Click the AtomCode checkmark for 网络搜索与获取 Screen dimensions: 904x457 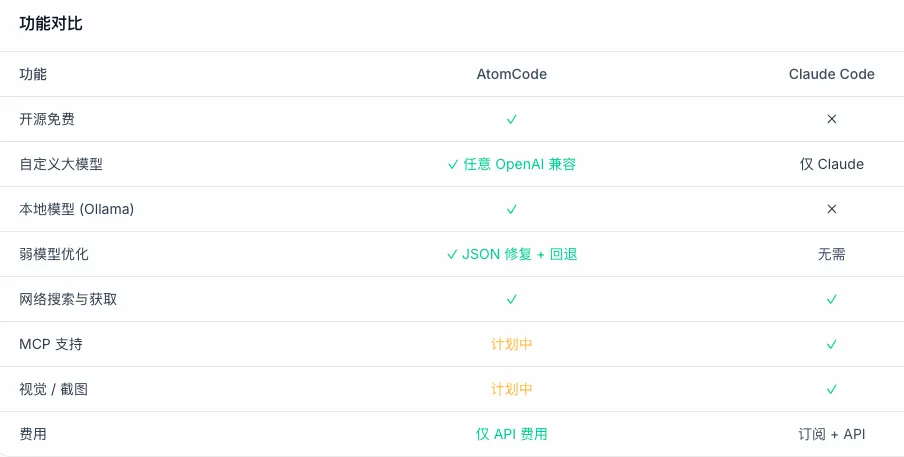511,299
